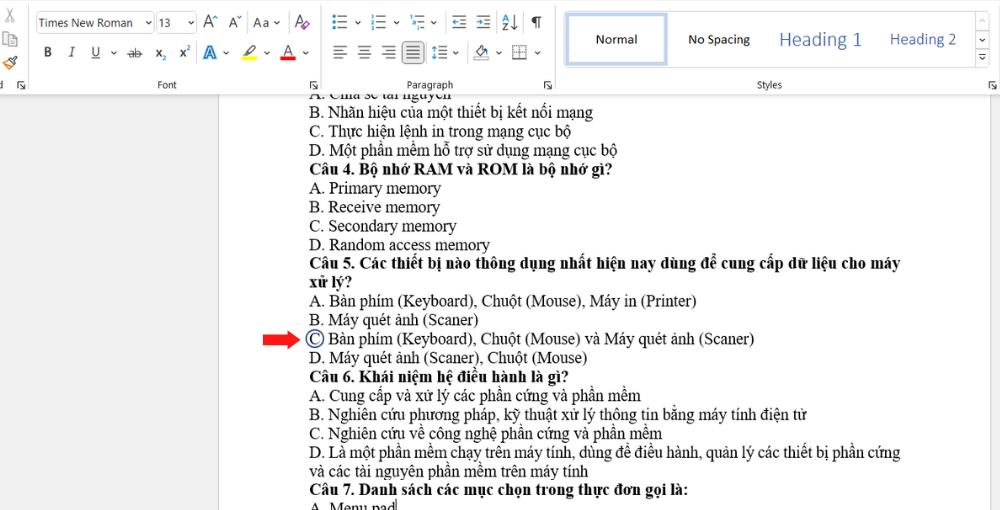
Task: Move to the next row of styles
Action: click(x=982, y=40)
